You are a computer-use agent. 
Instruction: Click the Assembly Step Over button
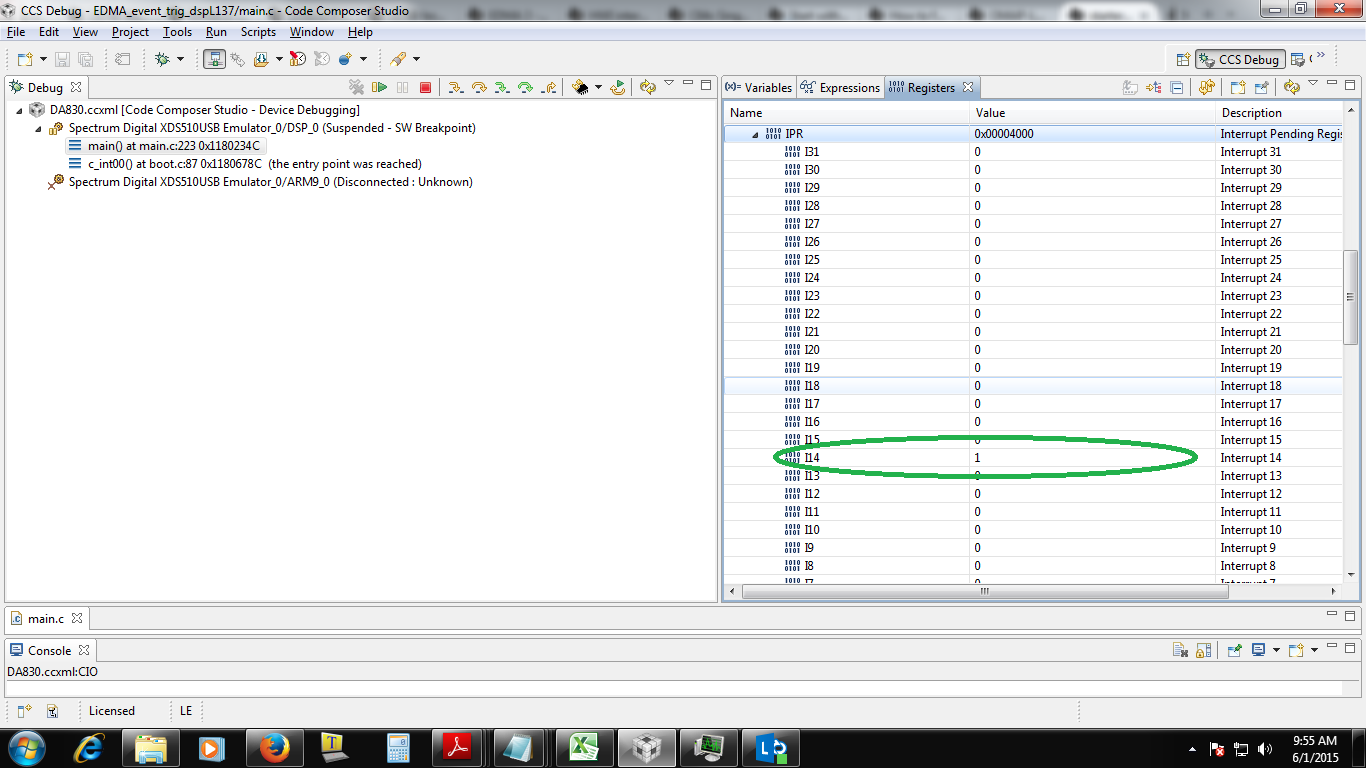coord(525,87)
